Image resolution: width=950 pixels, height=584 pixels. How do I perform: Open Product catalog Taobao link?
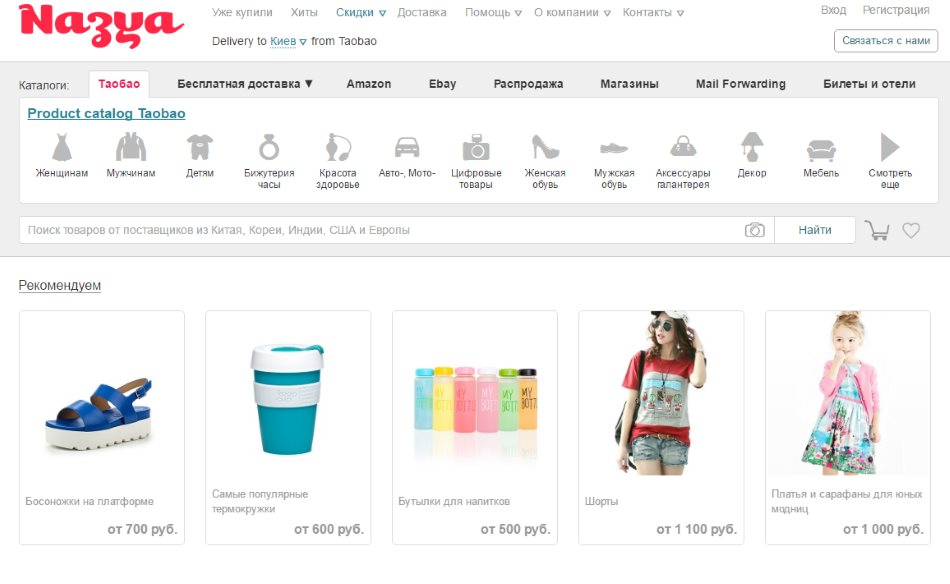pyautogui.click(x=106, y=113)
